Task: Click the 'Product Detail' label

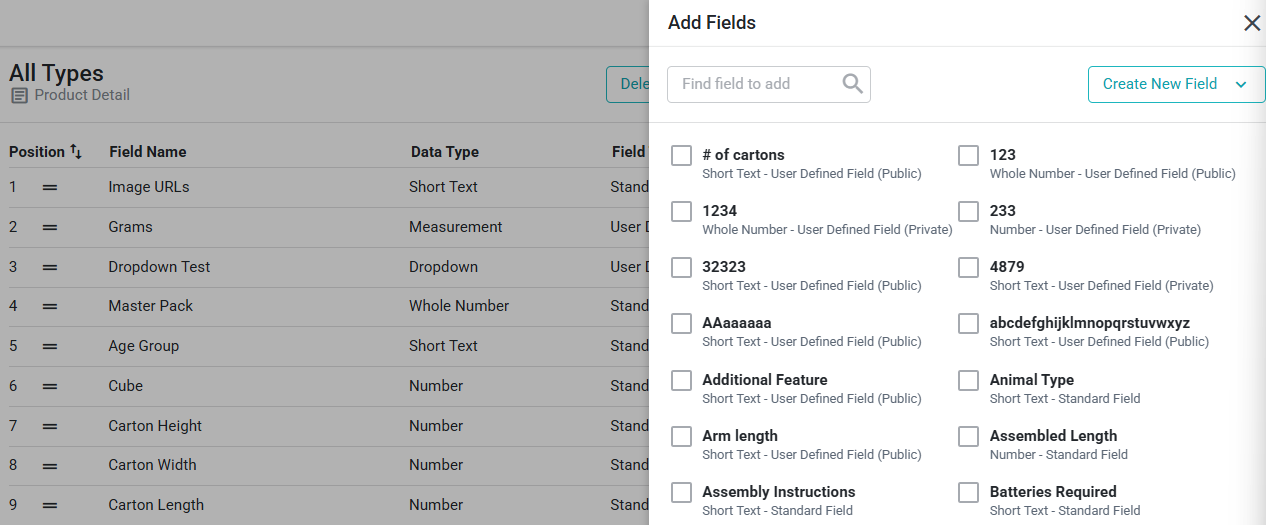Action: pyautogui.click(x=82, y=95)
